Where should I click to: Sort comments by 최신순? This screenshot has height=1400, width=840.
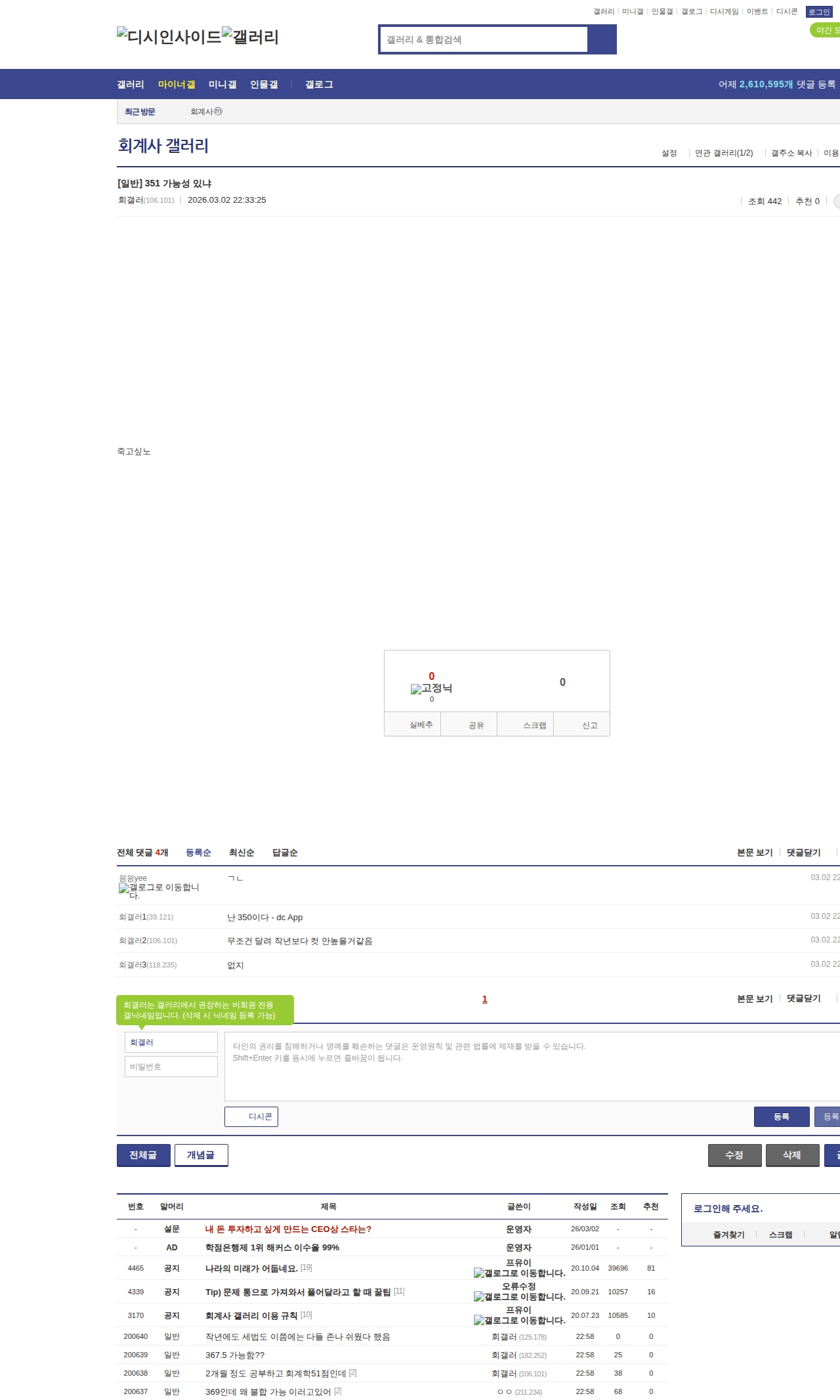(241, 852)
